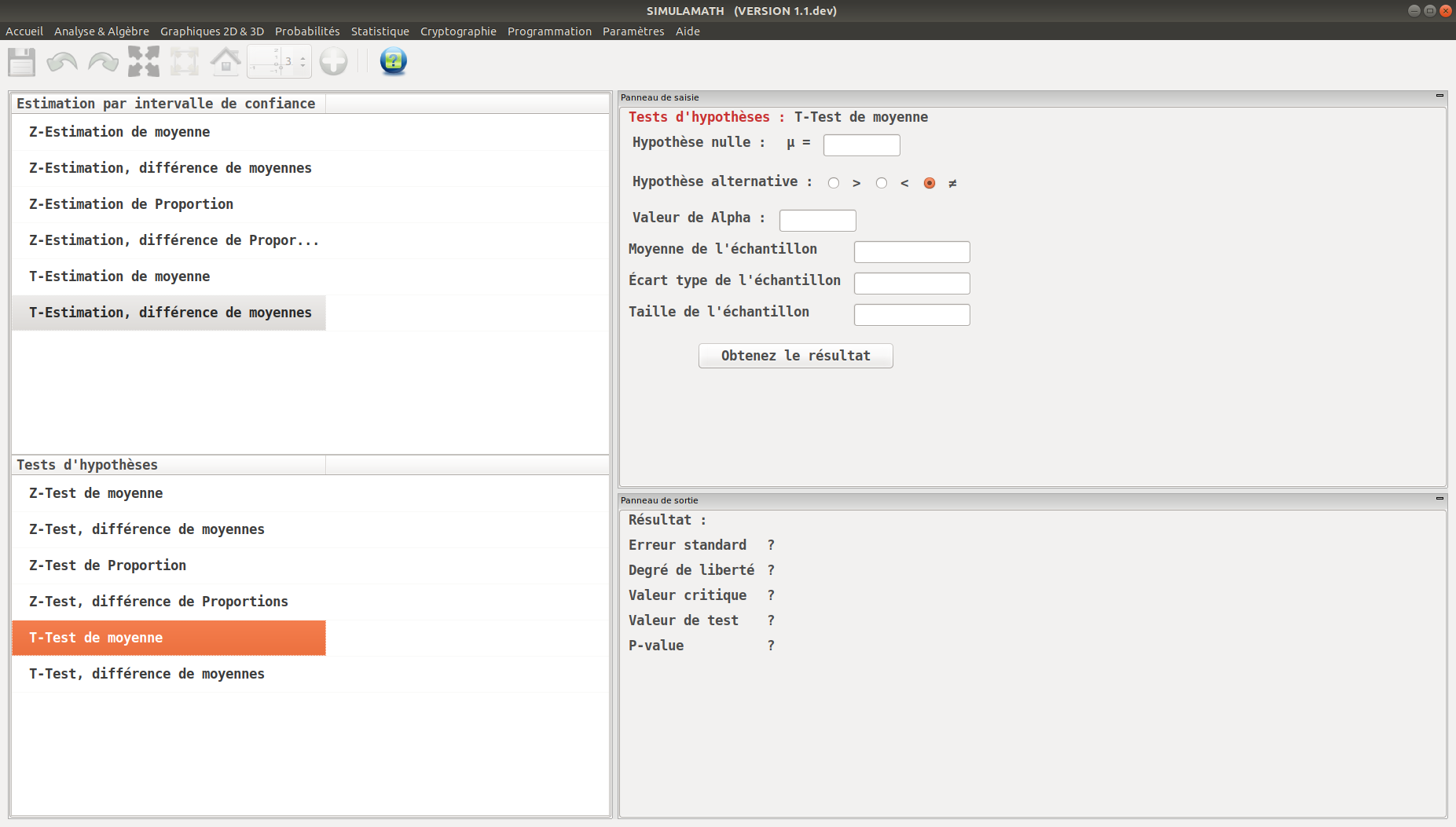
Task: Click the round plus icon in toolbar
Action: 333,61
